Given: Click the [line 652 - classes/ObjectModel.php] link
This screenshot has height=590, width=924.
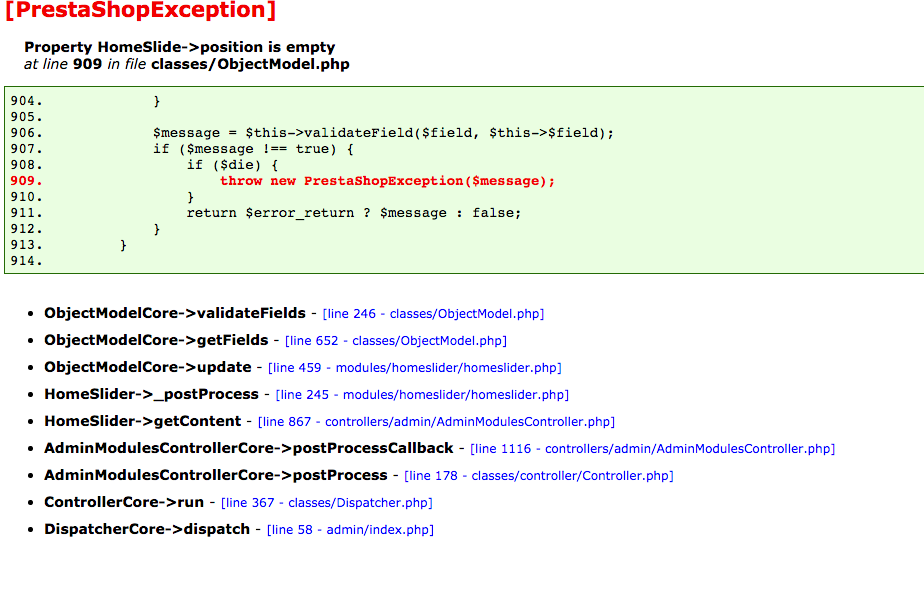Looking at the screenshot, I should (396, 341).
